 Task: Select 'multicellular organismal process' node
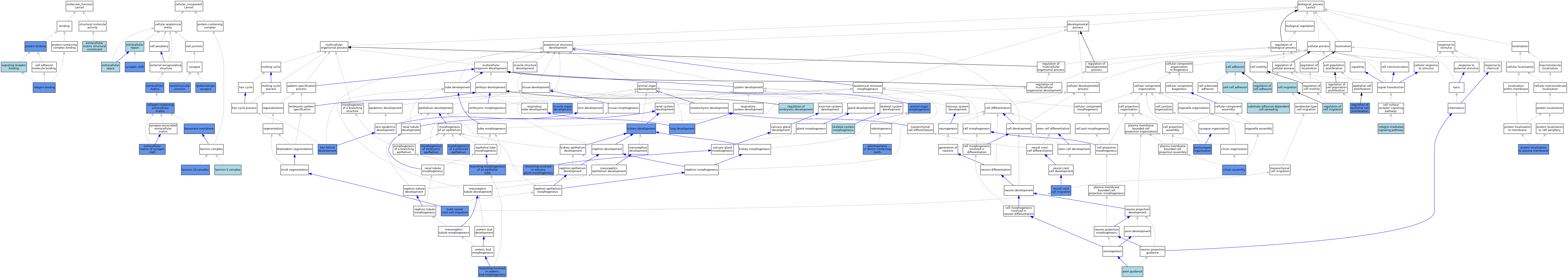334,46
